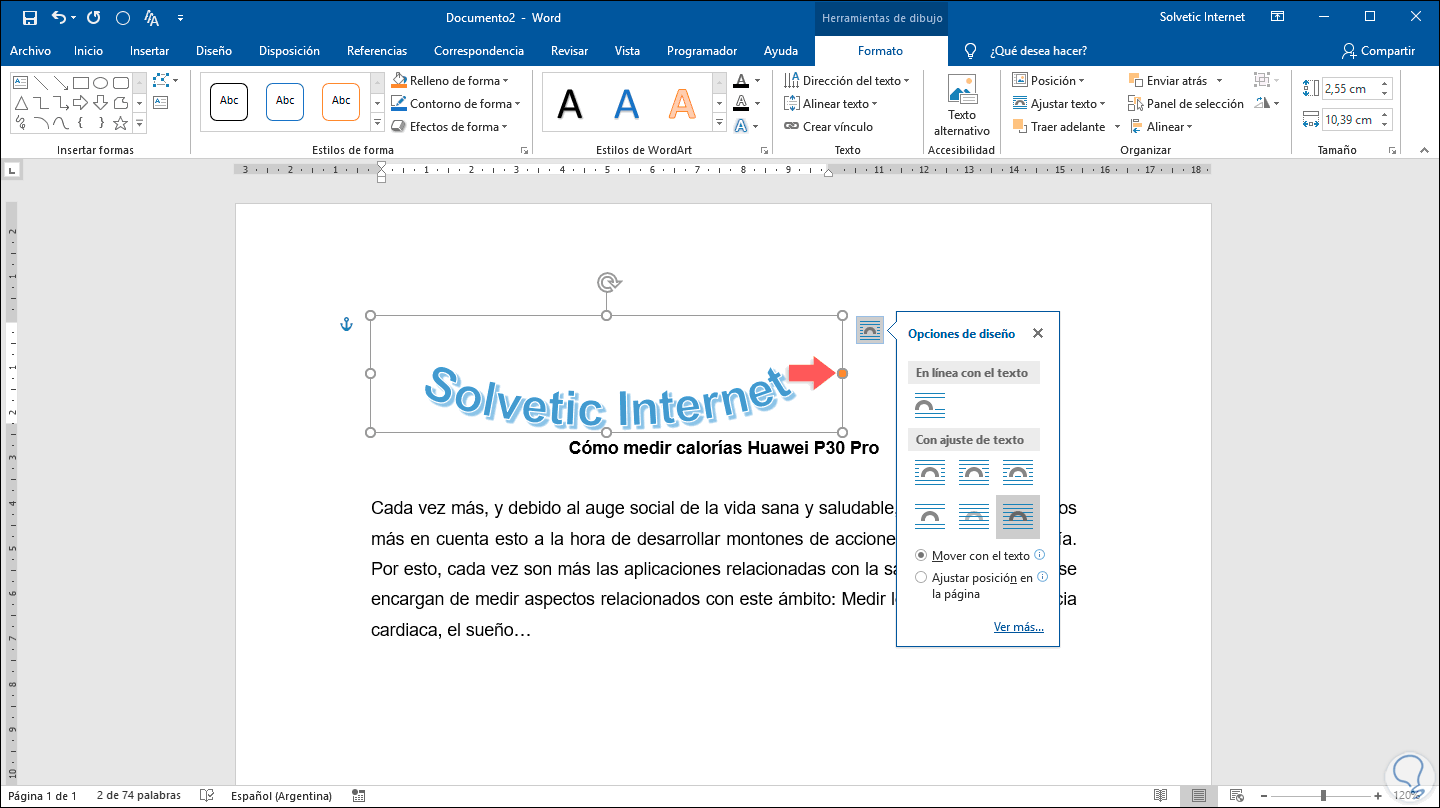This screenshot has width=1440, height=808.
Task: Open the Ajustar texto dropdown in ribbon
Action: pyautogui.click(x=1059, y=104)
